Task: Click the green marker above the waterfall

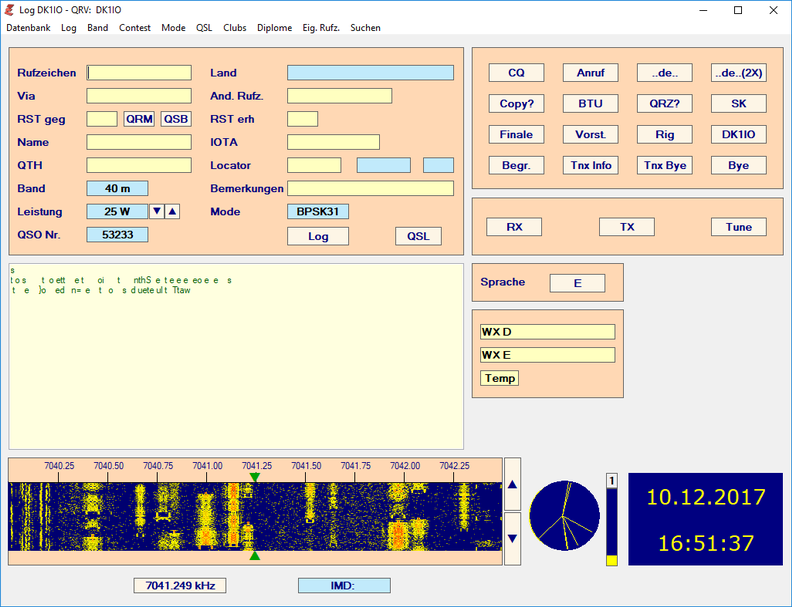Action: (x=254, y=477)
